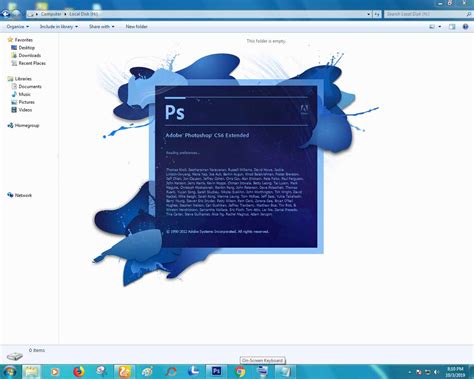Open Firefox from the taskbar
The image size is (474, 379).
tap(79, 371)
